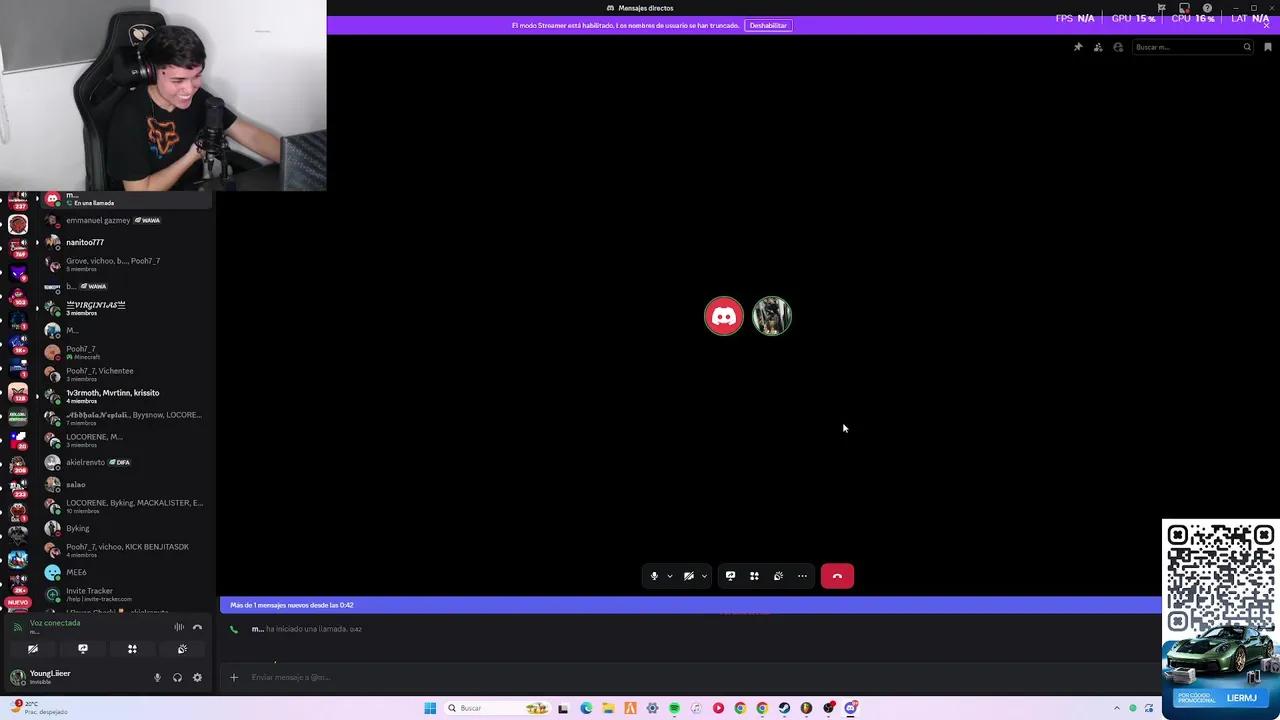Open the microphone options chevron
Image resolution: width=1280 pixels, height=720 pixels.
[x=669, y=575]
